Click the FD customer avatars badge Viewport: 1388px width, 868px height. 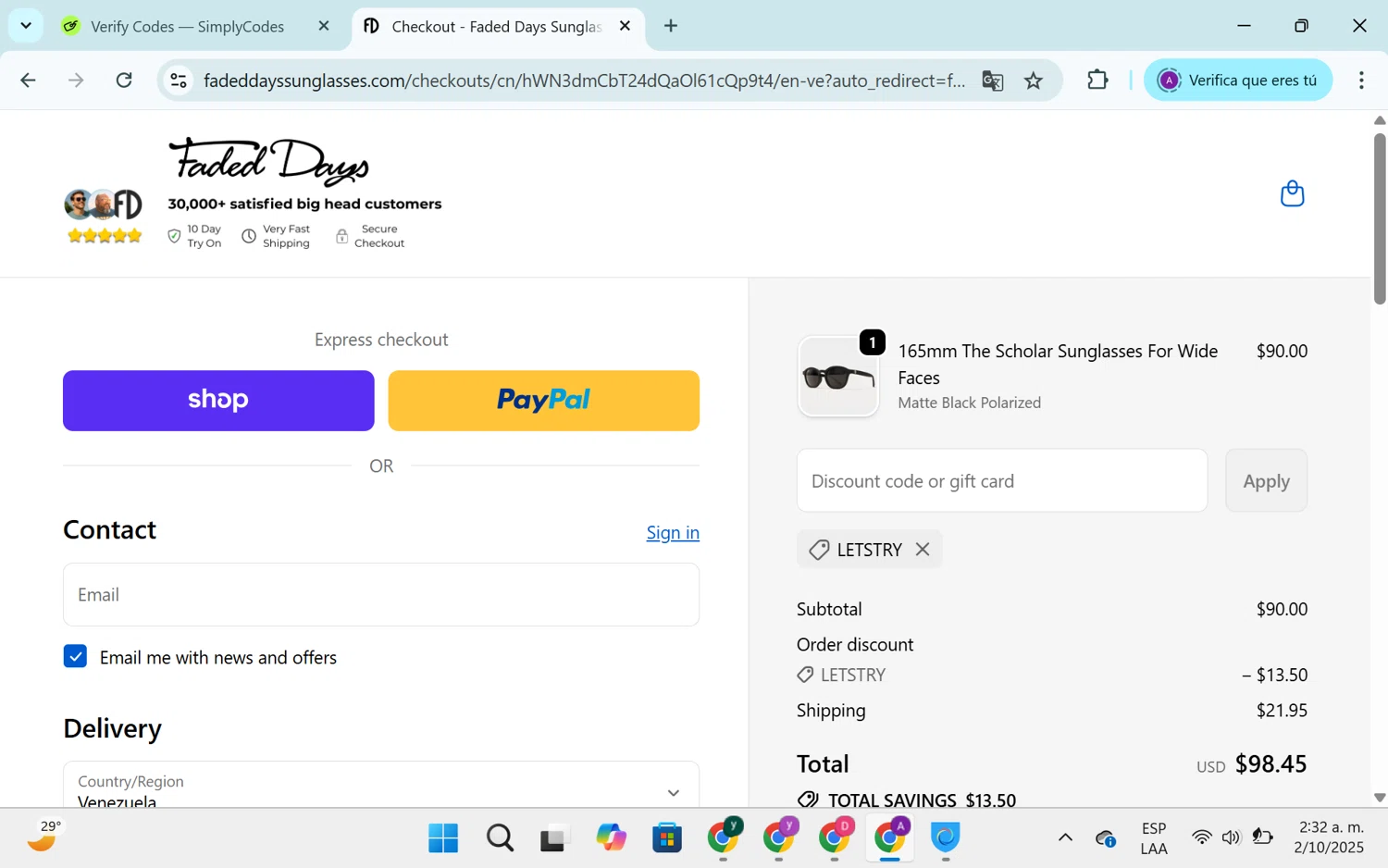[103, 205]
